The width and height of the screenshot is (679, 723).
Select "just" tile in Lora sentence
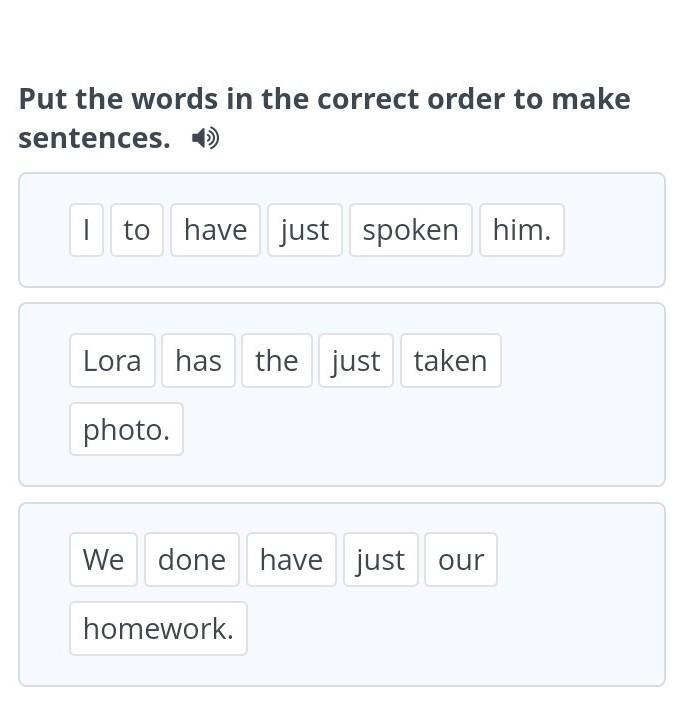click(356, 361)
